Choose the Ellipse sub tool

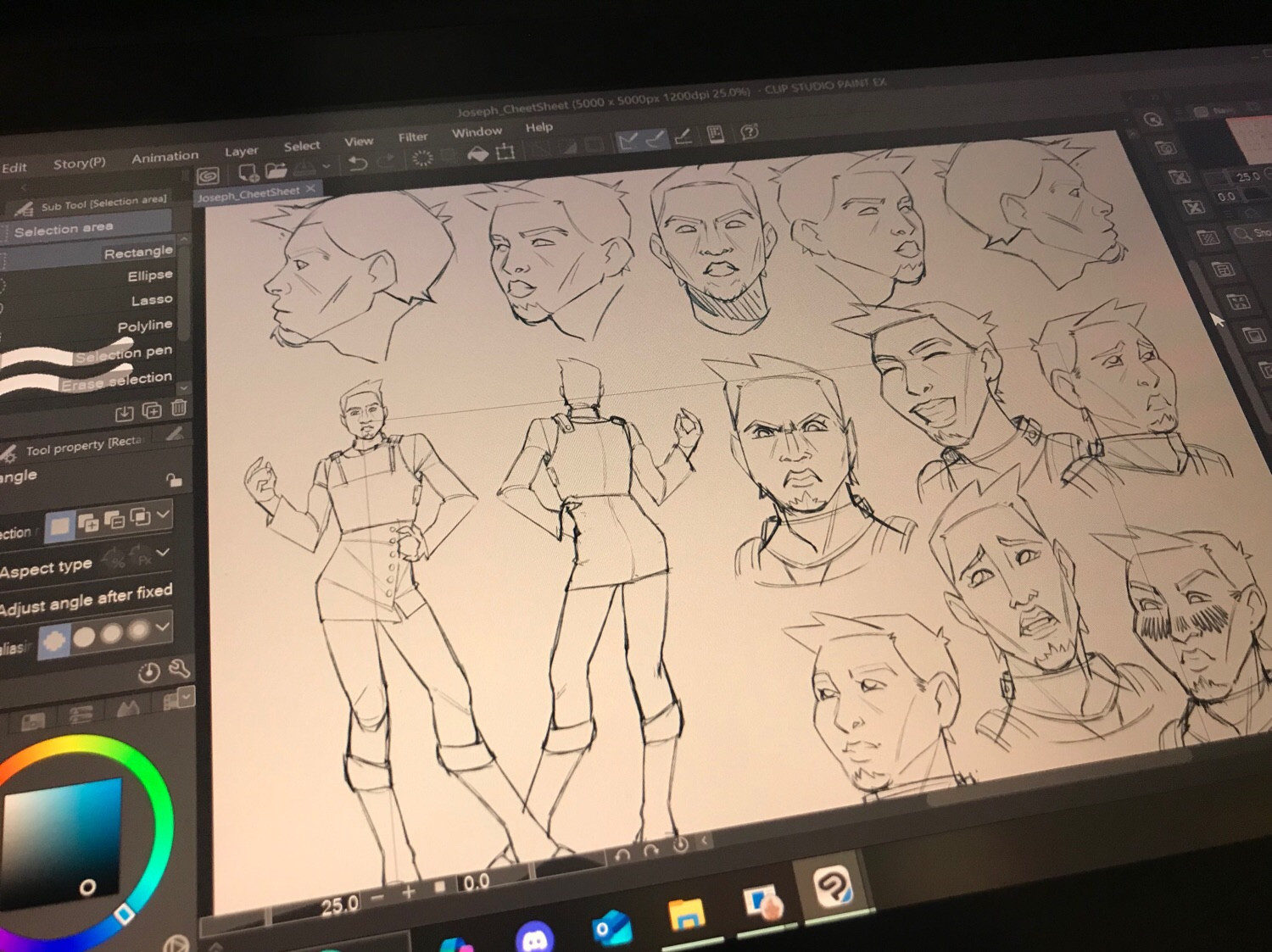[x=88, y=276]
